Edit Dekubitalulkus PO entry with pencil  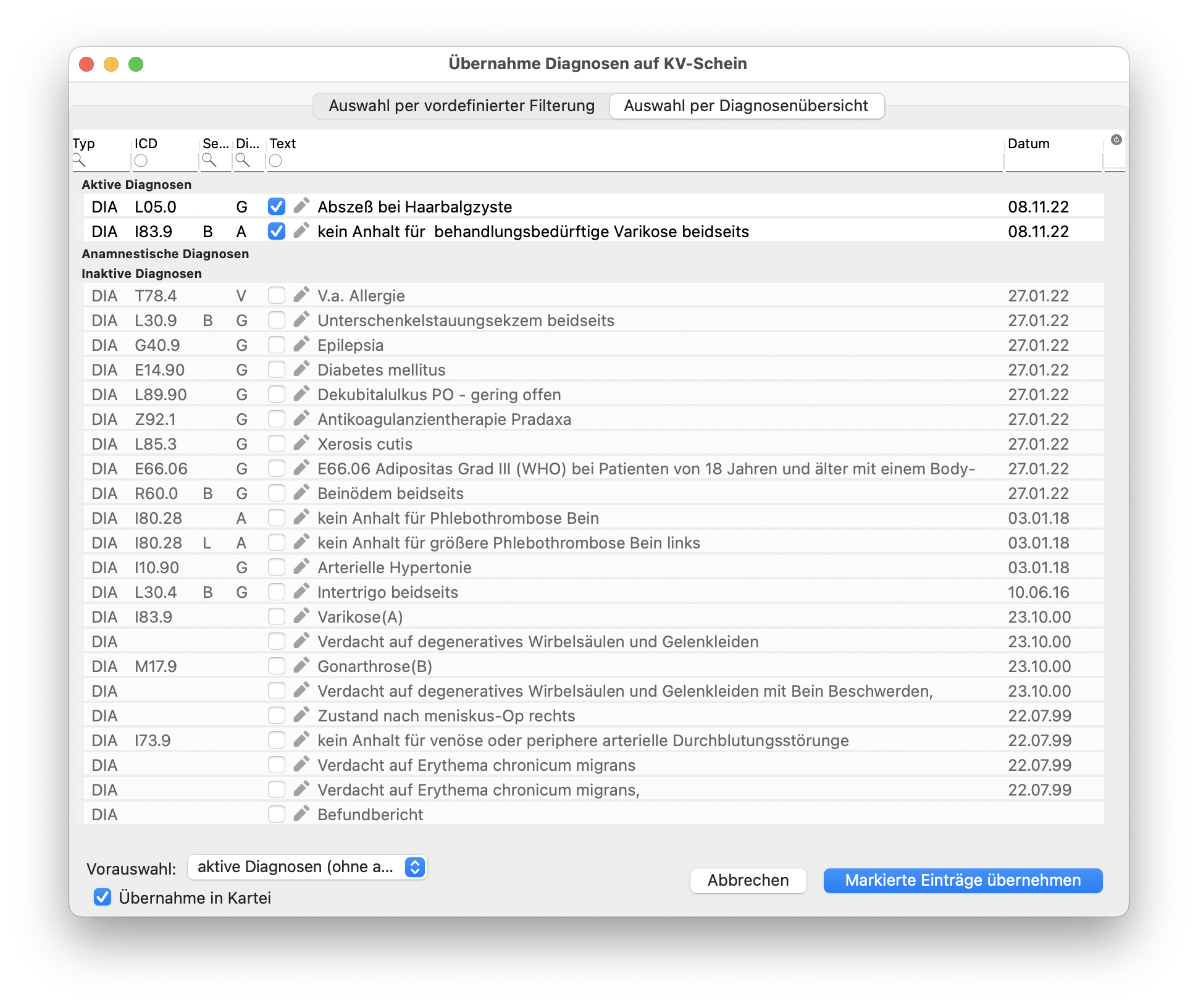point(301,393)
